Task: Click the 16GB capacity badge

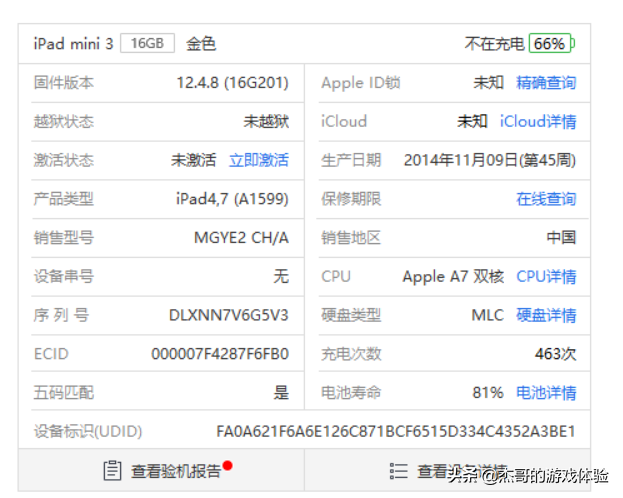Action: [x=147, y=43]
